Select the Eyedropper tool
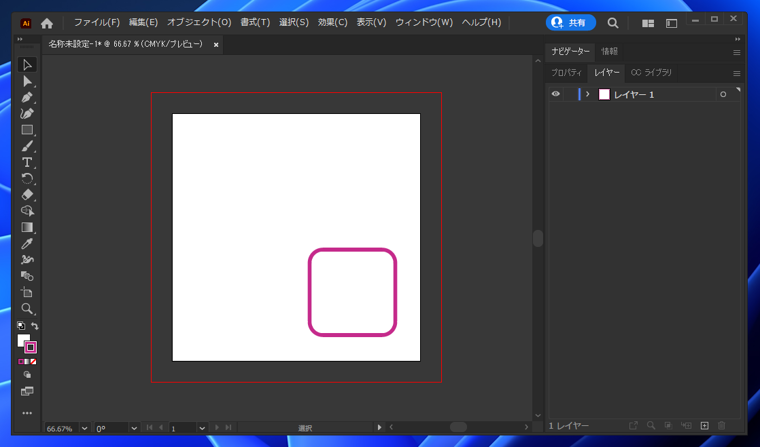760x447 pixels. coord(27,244)
